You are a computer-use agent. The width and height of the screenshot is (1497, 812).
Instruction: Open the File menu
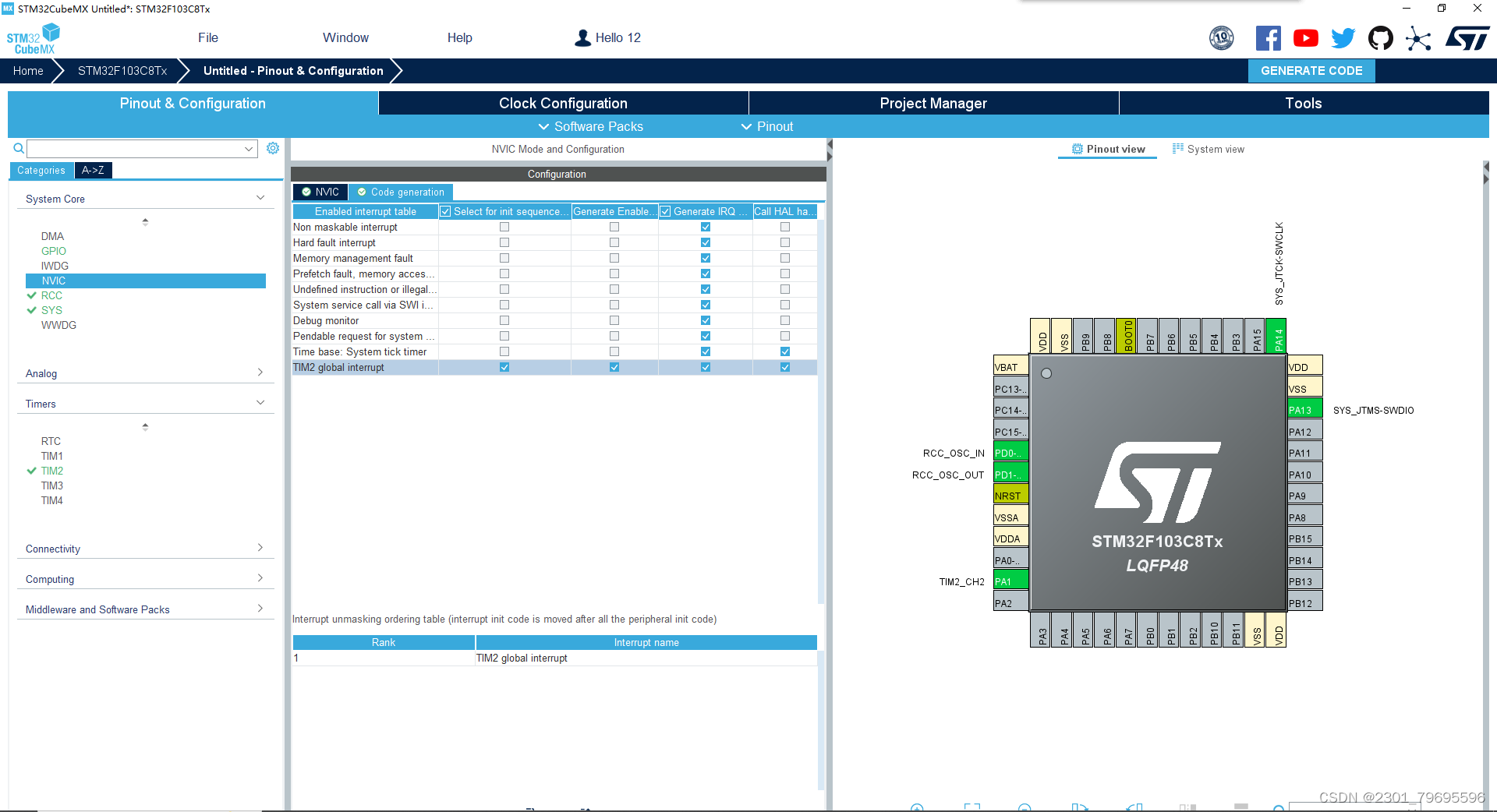[x=208, y=37]
